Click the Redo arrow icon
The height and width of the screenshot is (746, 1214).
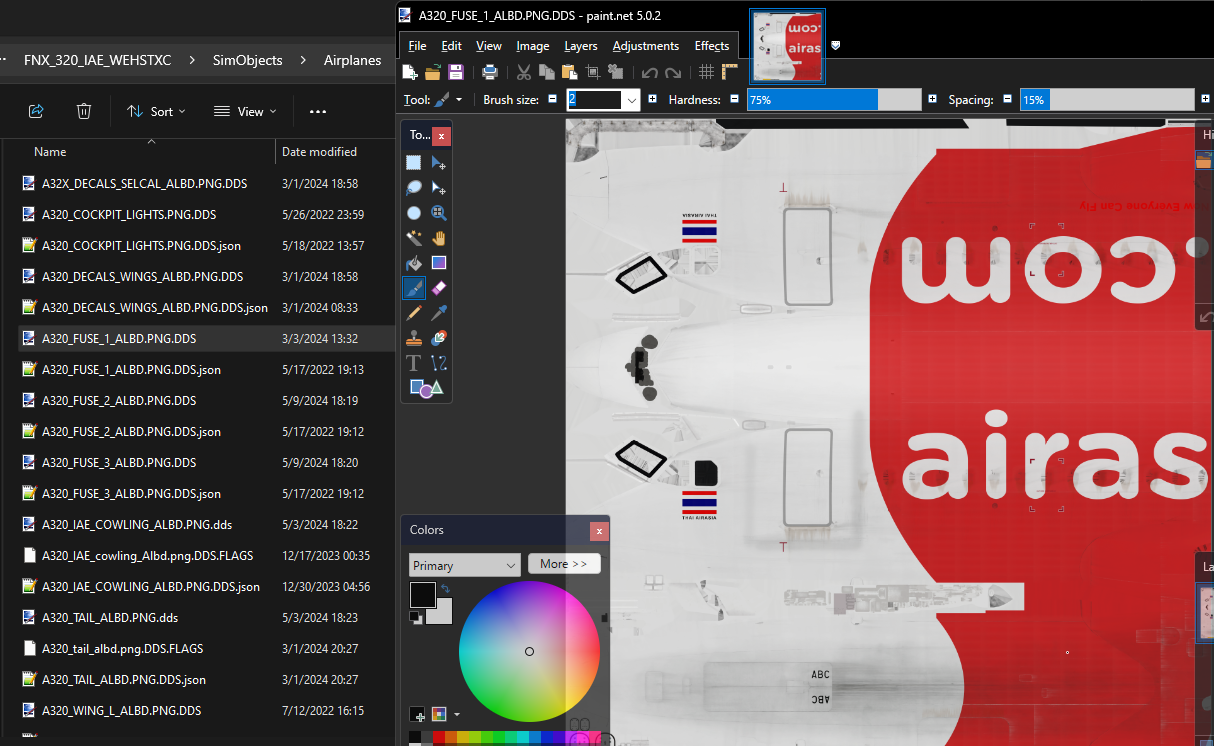pyautogui.click(x=673, y=72)
